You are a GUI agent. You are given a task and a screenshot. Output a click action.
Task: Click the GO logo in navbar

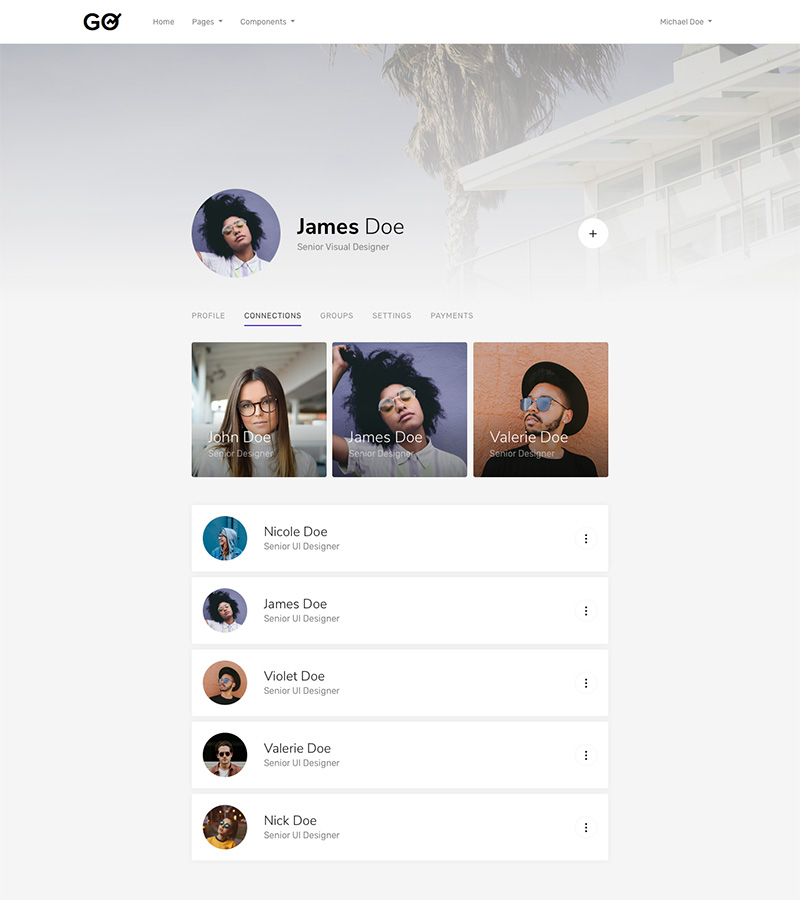(102, 21)
